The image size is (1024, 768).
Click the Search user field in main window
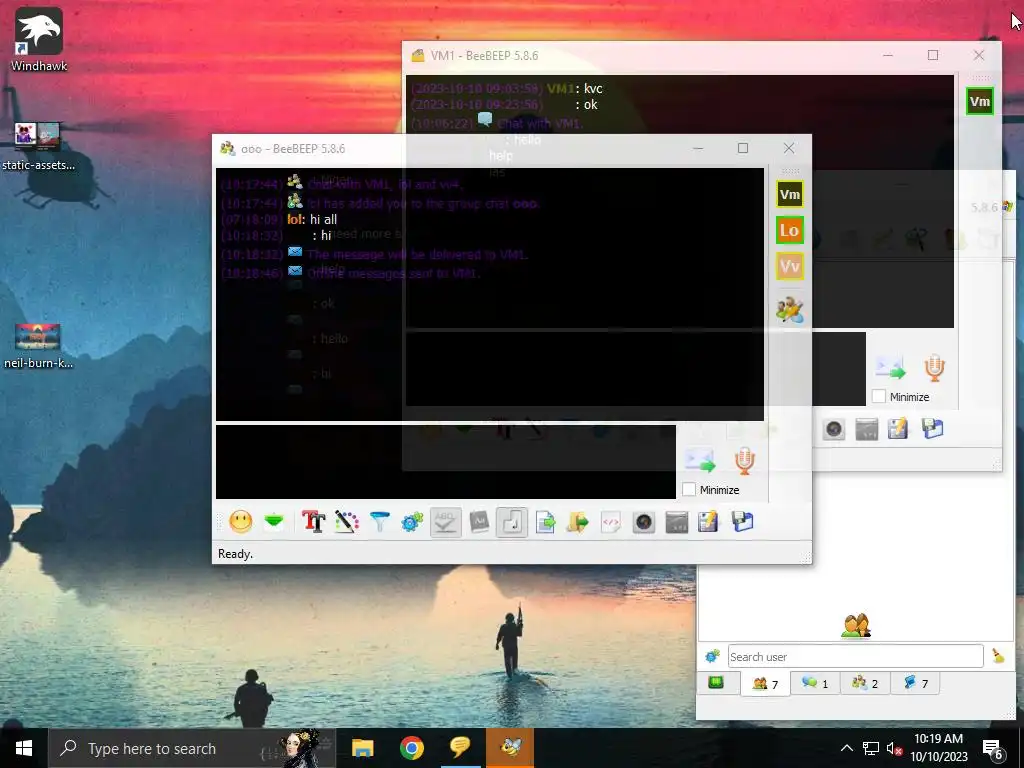pos(856,656)
